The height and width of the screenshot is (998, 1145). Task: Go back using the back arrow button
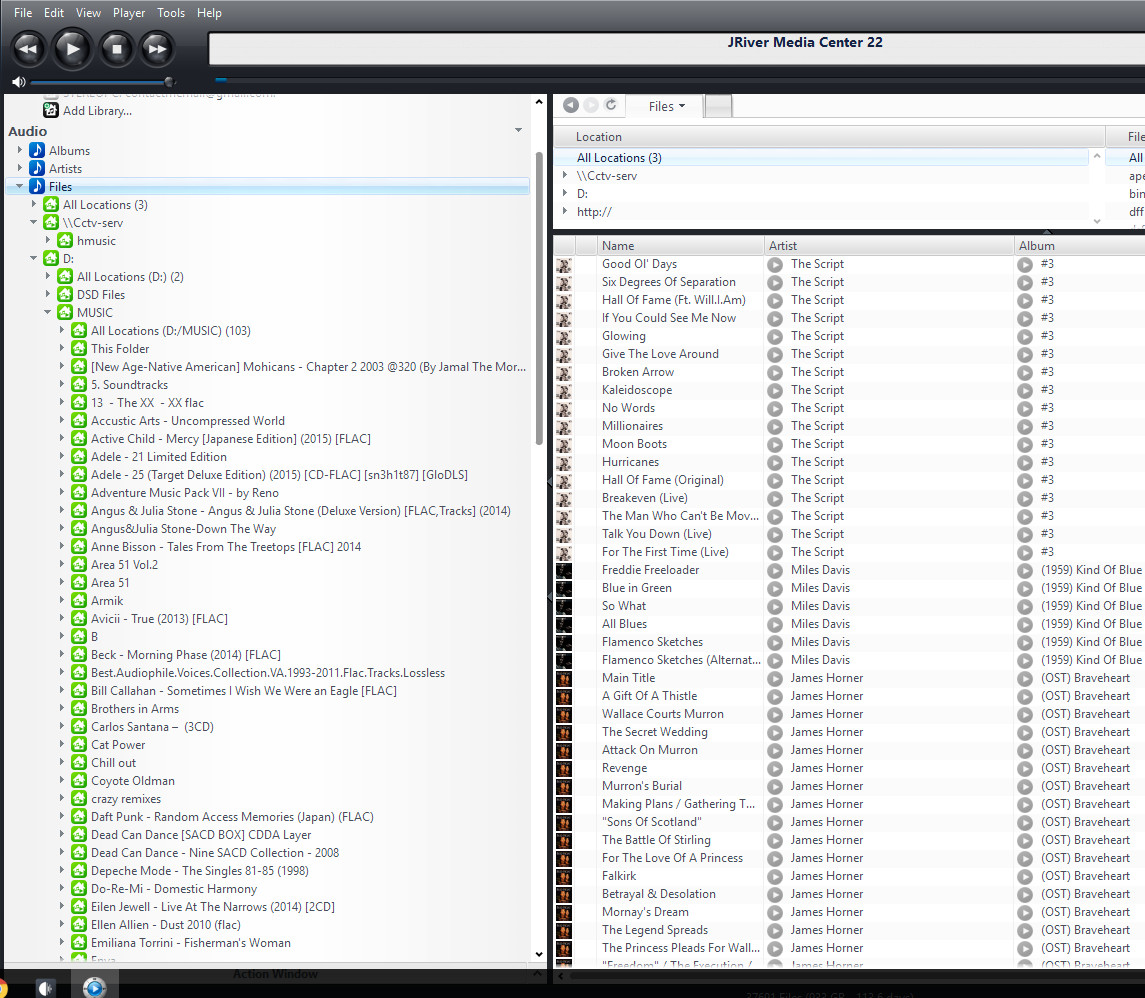point(571,106)
